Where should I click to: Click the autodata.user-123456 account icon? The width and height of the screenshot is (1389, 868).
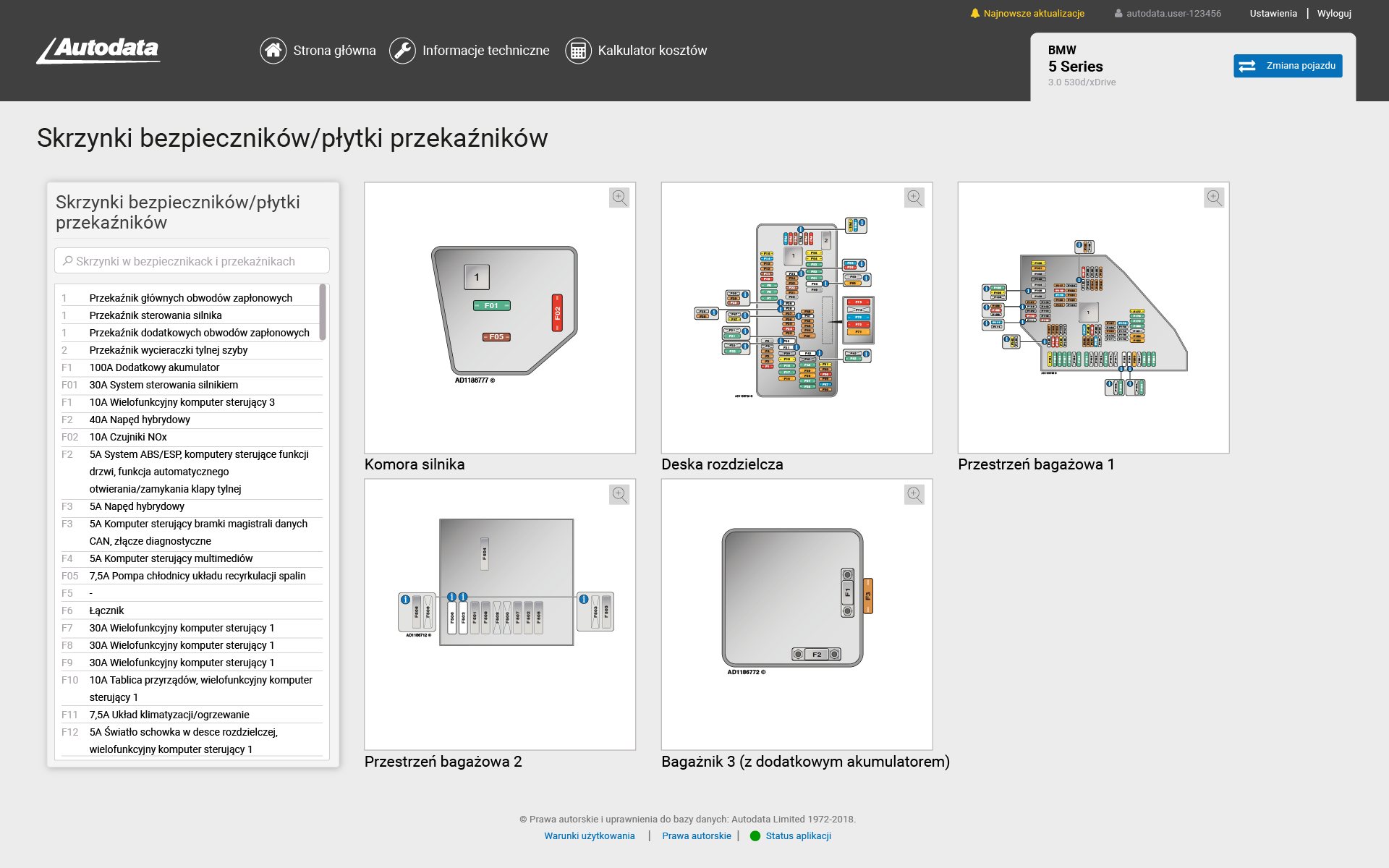point(1118,12)
